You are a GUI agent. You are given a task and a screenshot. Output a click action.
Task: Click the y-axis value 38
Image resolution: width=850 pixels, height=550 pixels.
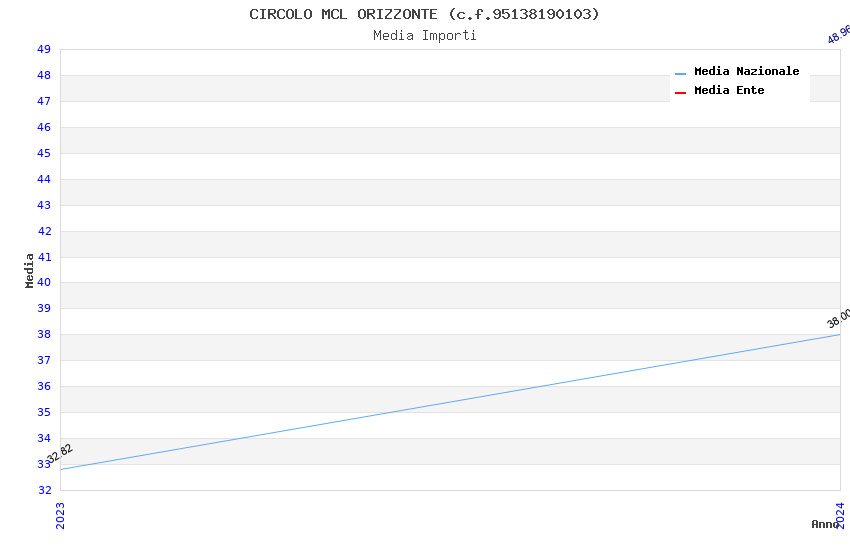pos(44,334)
